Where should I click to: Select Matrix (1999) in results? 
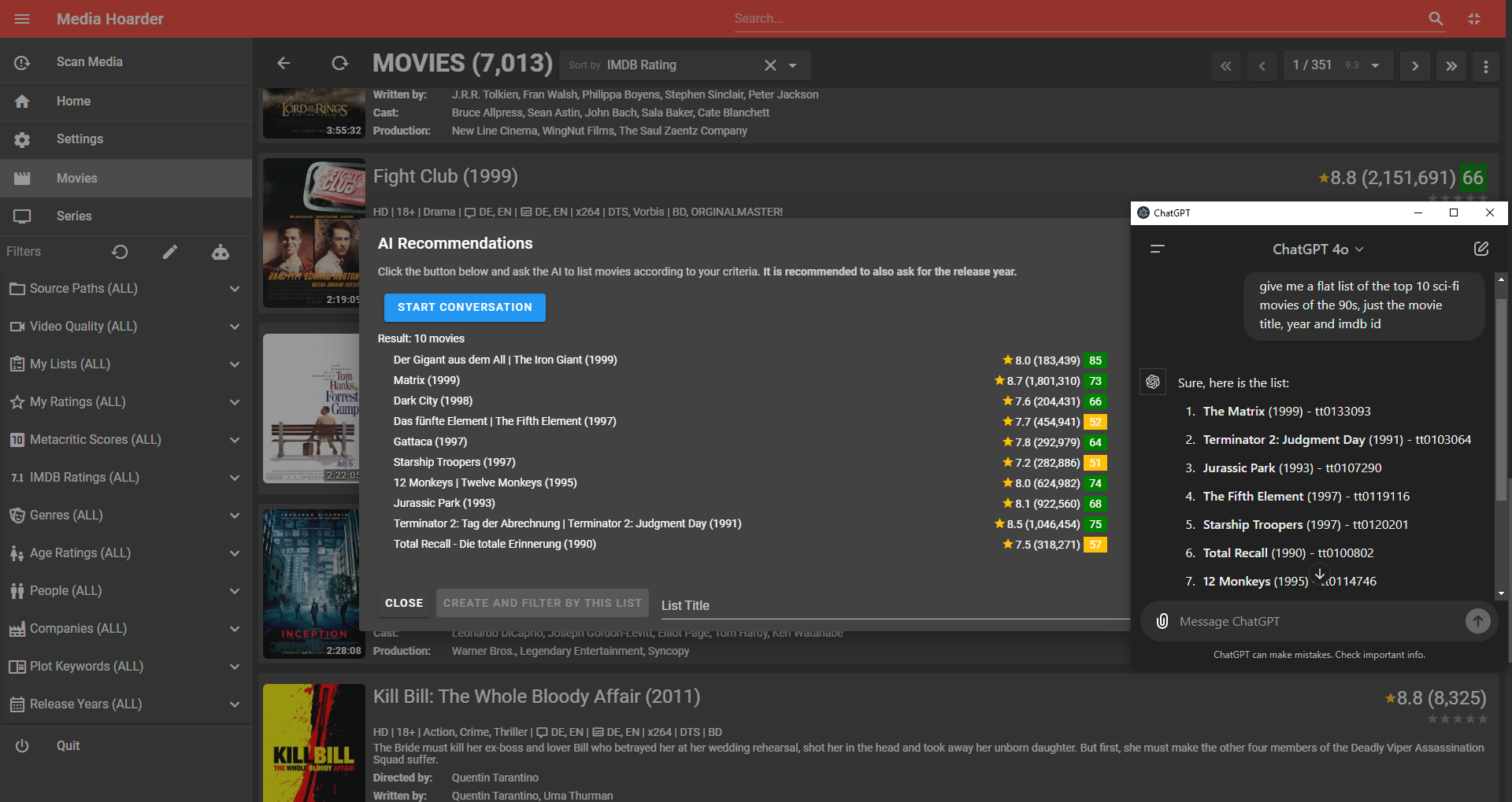pos(427,380)
